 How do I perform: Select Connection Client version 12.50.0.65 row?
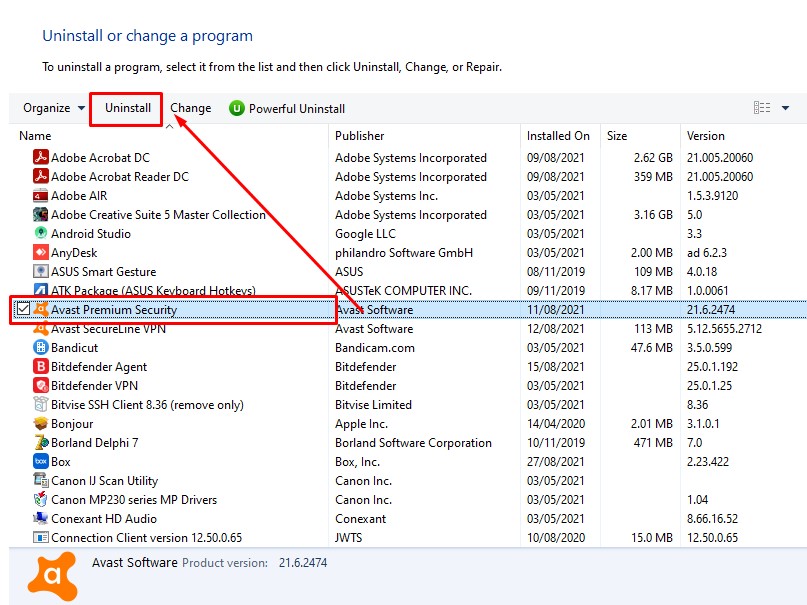coord(408,538)
